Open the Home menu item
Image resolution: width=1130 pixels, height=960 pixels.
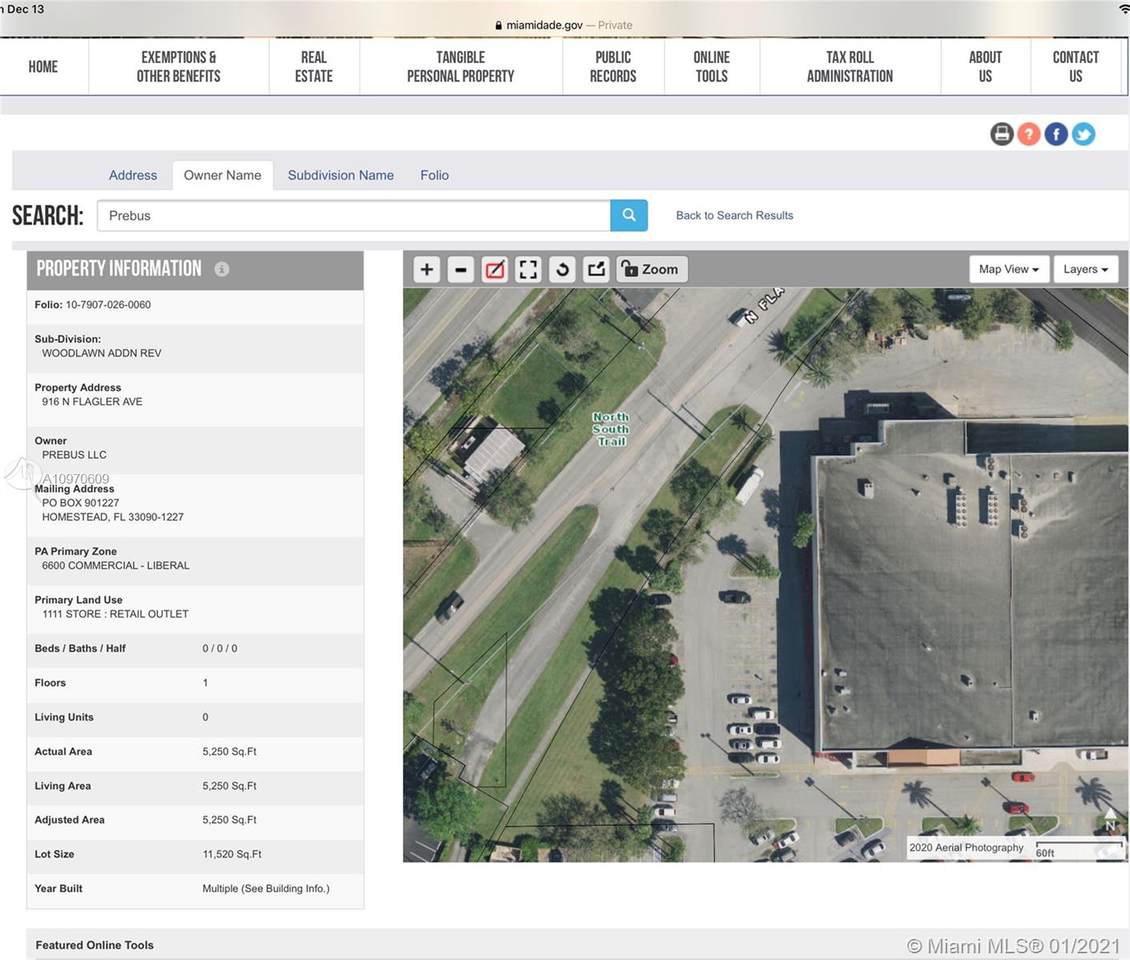point(43,67)
